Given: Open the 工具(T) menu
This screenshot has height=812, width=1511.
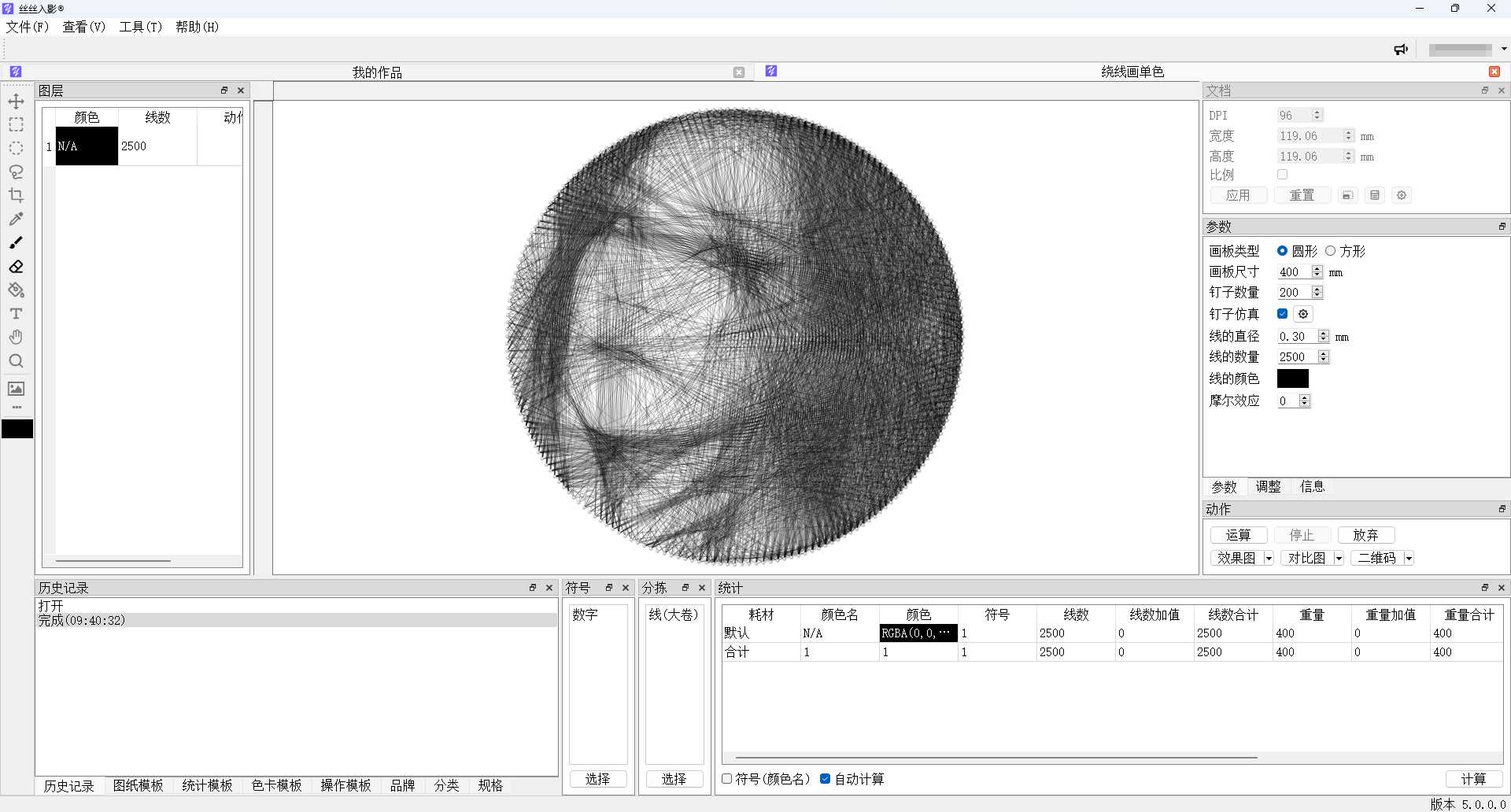Looking at the screenshot, I should [140, 27].
